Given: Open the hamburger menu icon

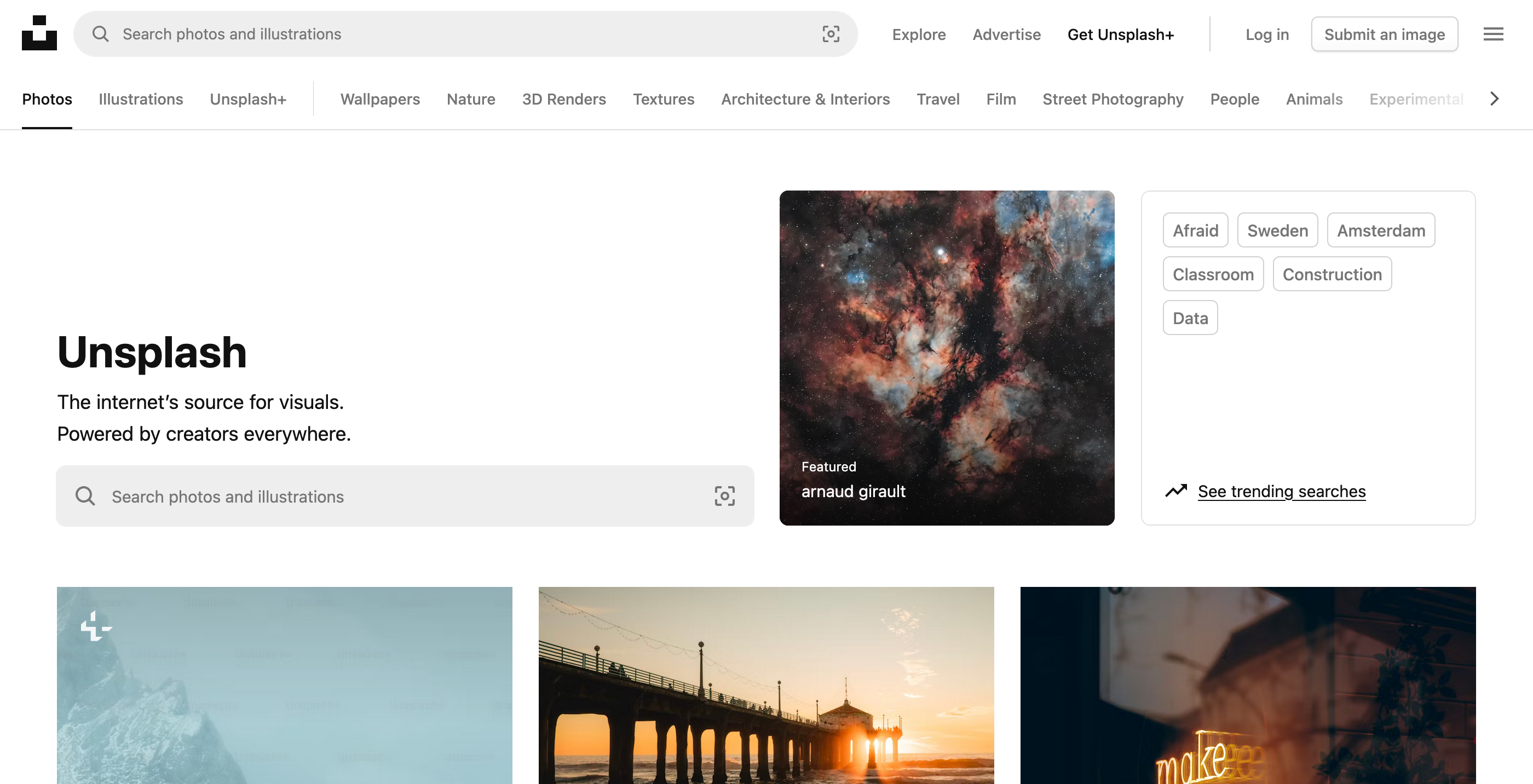Looking at the screenshot, I should coord(1493,34).
